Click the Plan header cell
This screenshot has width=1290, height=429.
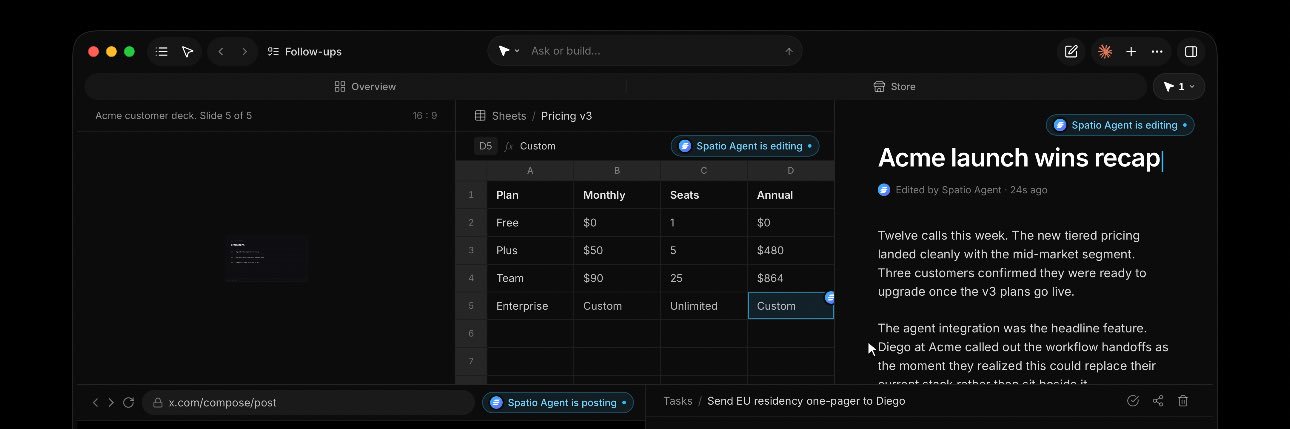click(530, 195)
